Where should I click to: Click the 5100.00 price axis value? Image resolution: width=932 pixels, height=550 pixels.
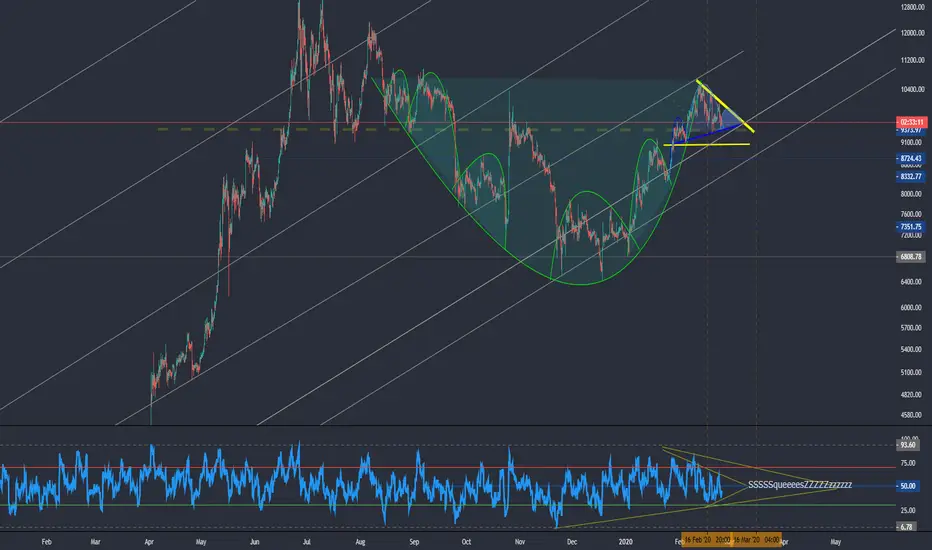click(911, 373)
